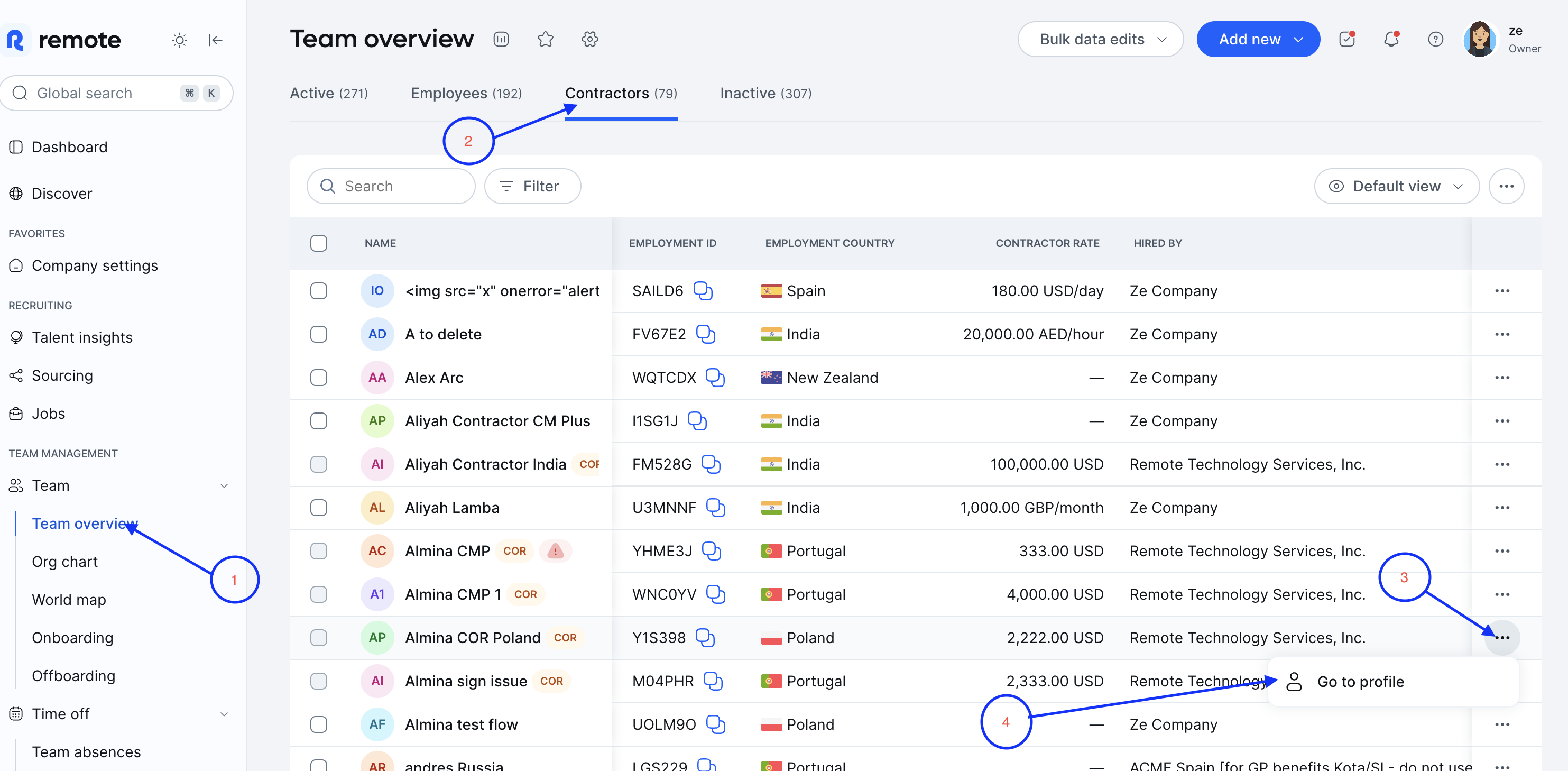Open Jobs in the sidebar
This screenshot has height=771, width=1568.
[48, 414]
